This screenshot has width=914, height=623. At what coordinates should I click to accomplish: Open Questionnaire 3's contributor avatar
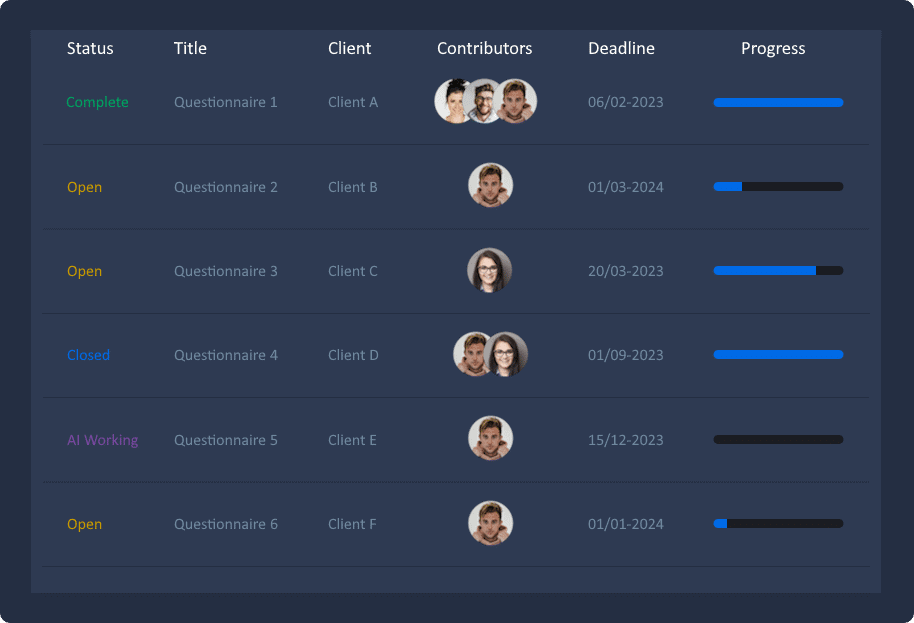(489, 270)
